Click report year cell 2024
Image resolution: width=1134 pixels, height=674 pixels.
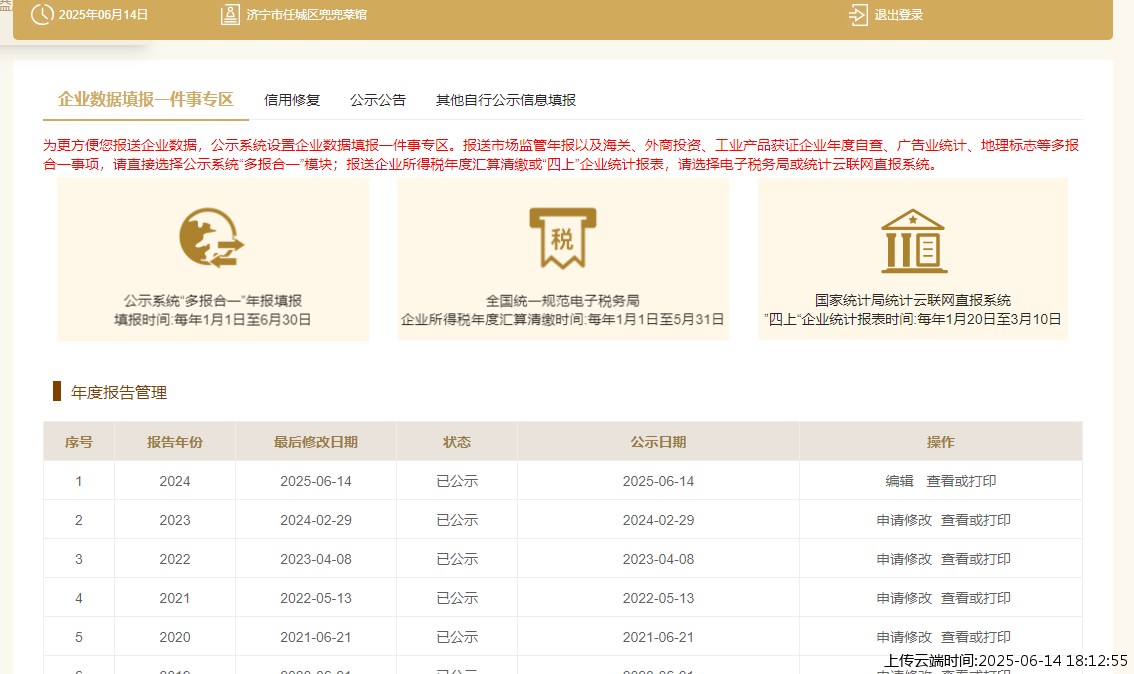point(175,481)
